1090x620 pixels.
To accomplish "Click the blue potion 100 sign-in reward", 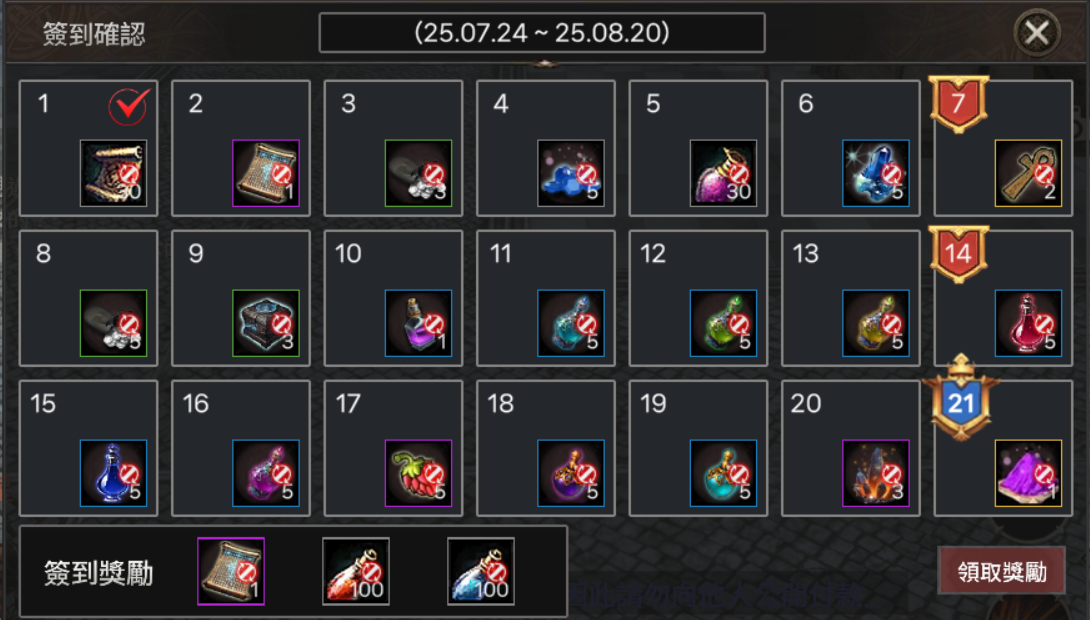I will (x=481, y=571).
